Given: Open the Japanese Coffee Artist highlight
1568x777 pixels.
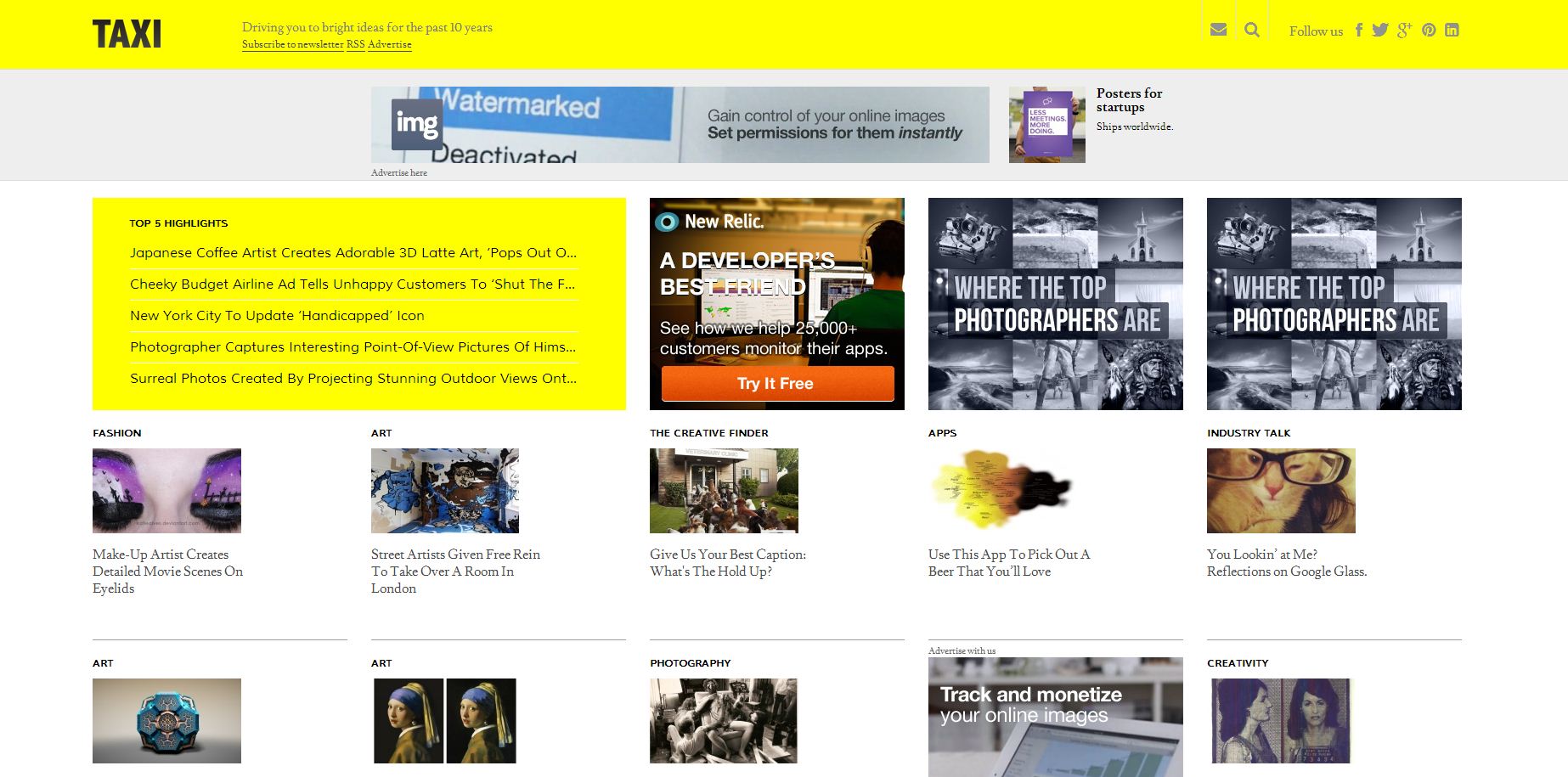Looking at the screenshot, I should pyautogui.click(x=353, y=252).
